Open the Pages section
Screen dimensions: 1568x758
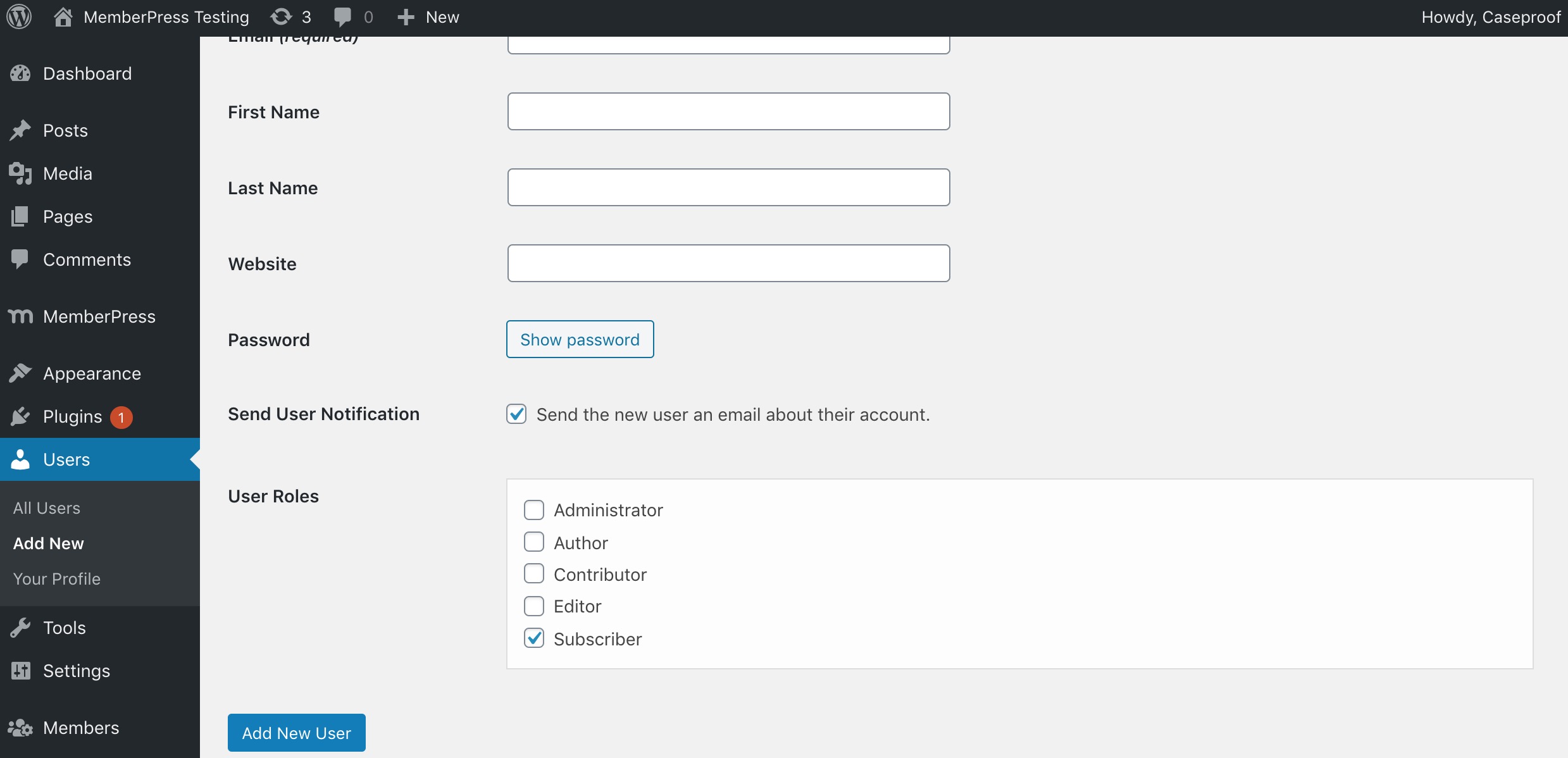tap(67, 216)
